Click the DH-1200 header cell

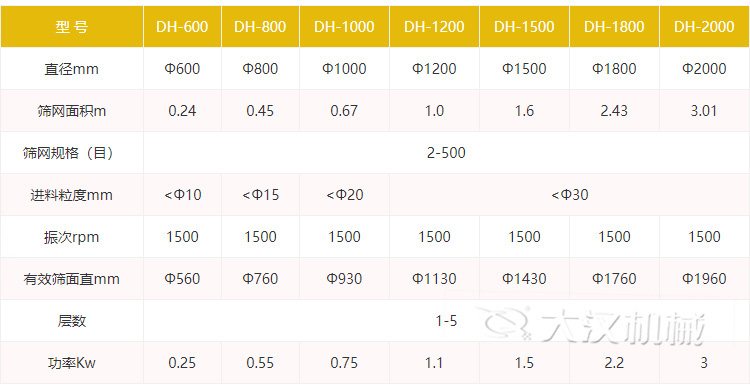pyautogui.click(x=434, y=26)
